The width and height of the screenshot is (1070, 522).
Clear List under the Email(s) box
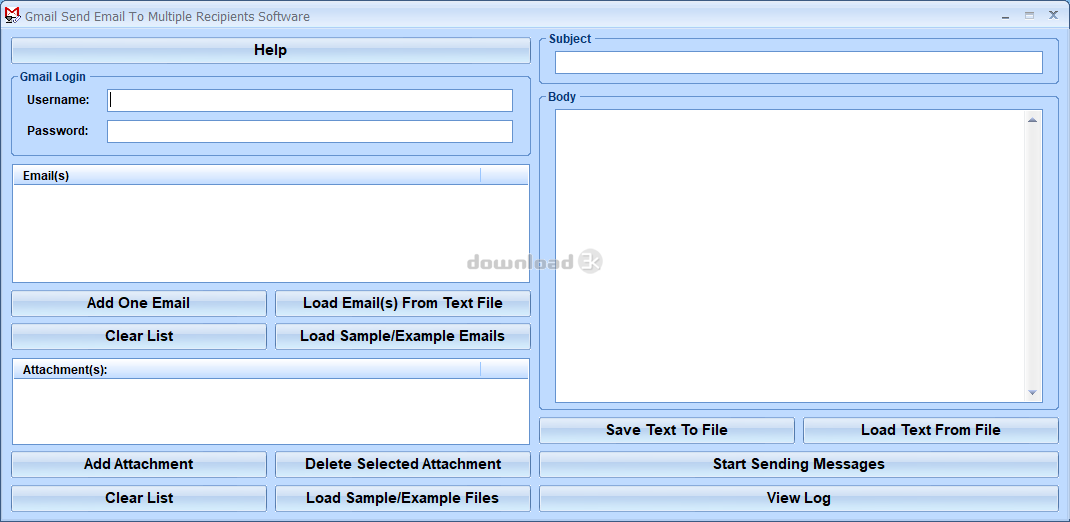[139, 336]
